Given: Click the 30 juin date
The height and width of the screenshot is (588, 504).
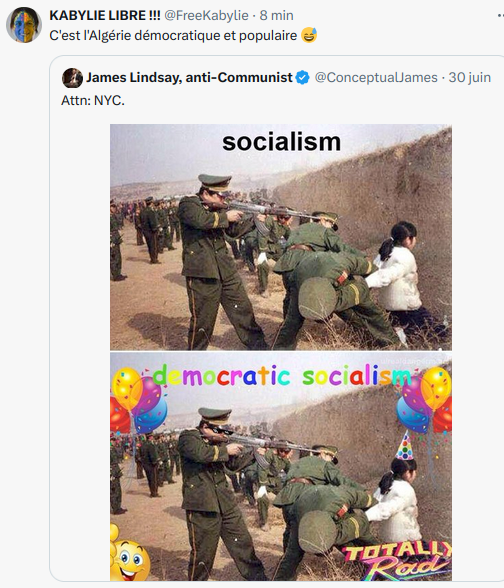Looking at the screenshot, I should pos(470,78).
